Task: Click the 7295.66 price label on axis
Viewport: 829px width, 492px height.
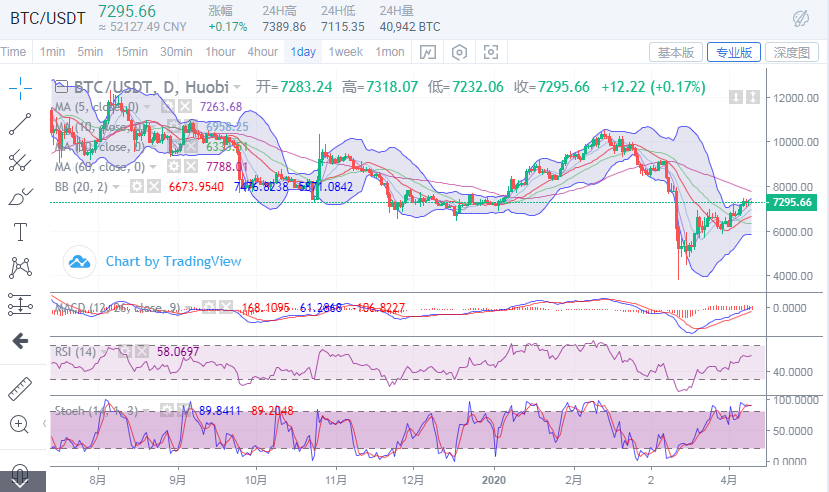Action: [x=791, y=202]
